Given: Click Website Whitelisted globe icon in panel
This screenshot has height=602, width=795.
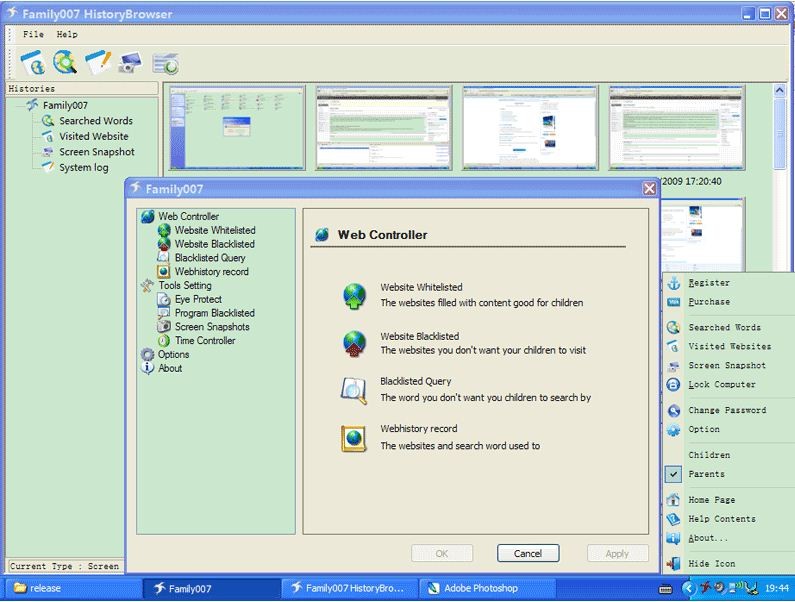Looking at the screenshot, I should click(354, 296).
